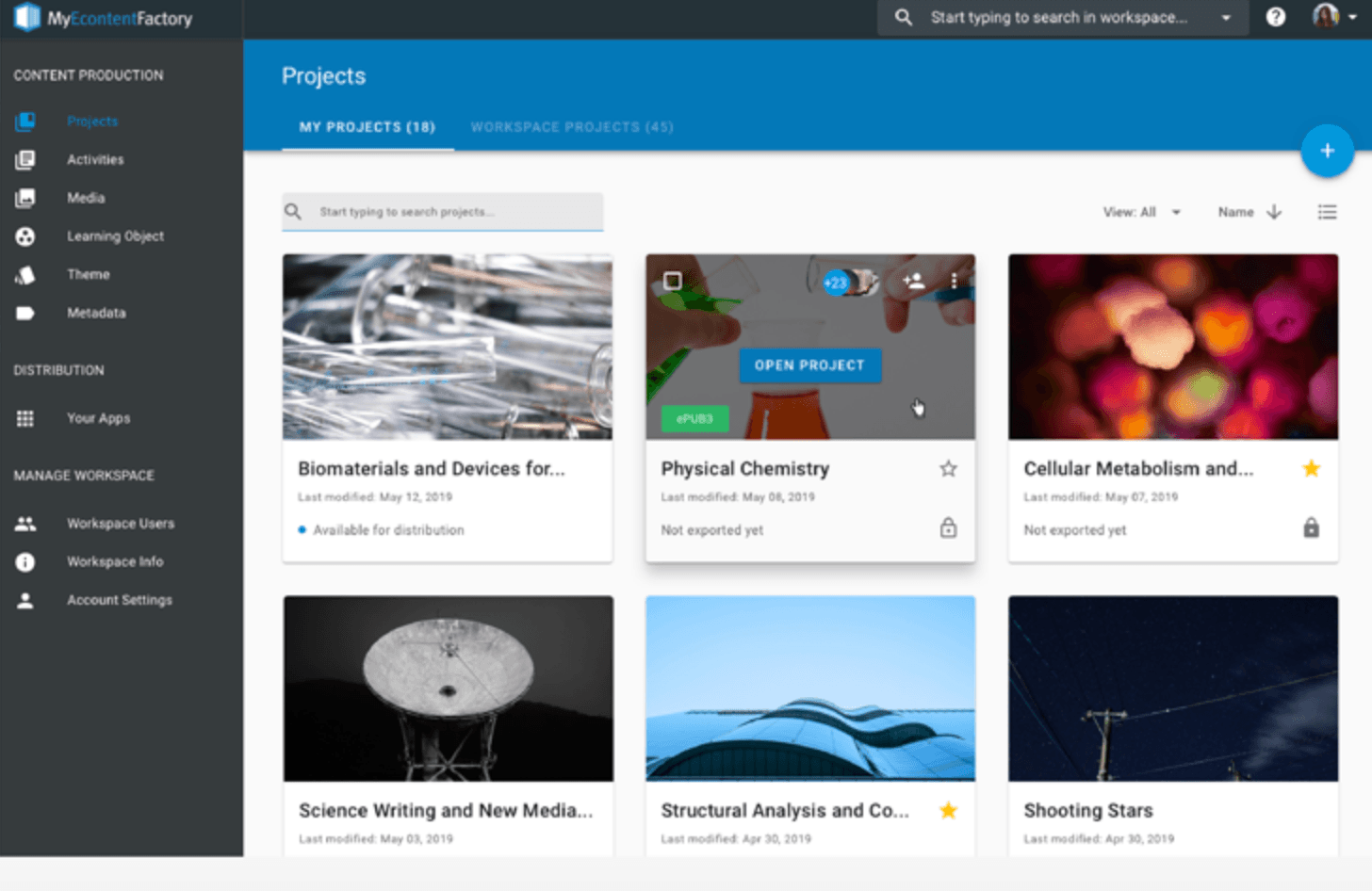The image size is (1372, 891).
Task: Open the View: All filter dropdown
Action: [x=1143, y=212]
